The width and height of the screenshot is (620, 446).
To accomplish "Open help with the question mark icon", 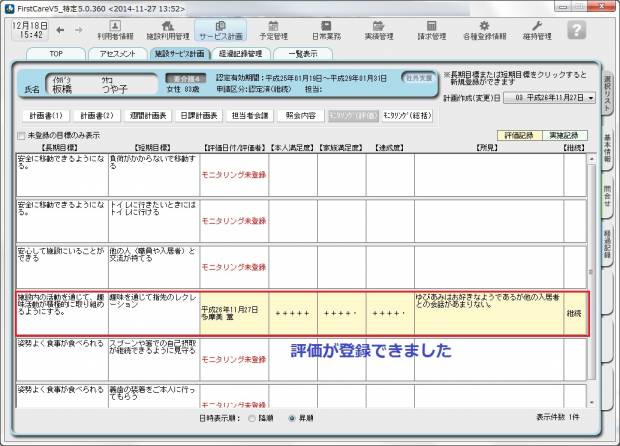I will pos(578,29).
